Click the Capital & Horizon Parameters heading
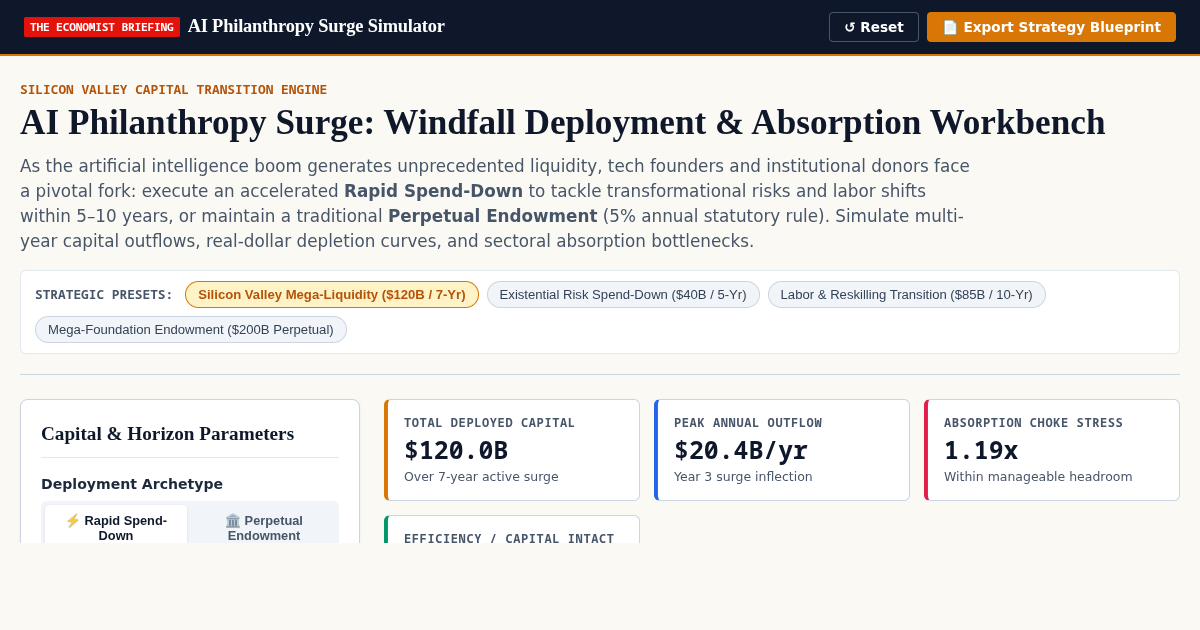The height and width of the screenshot is (630, 1200). (x=168, y=433)
